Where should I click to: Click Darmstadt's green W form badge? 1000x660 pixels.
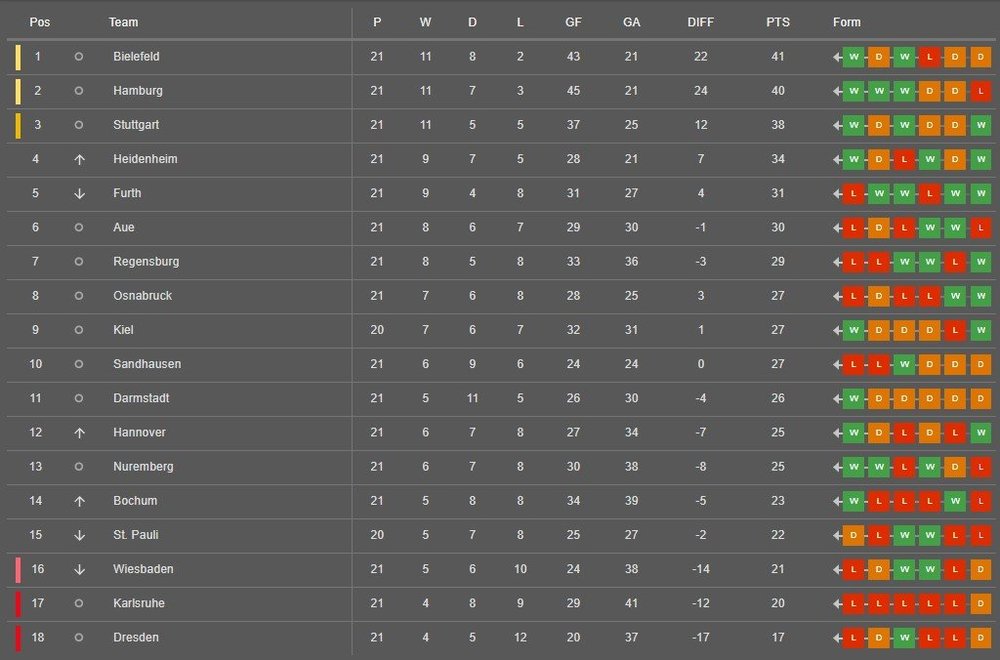click(x=853, y=399)
